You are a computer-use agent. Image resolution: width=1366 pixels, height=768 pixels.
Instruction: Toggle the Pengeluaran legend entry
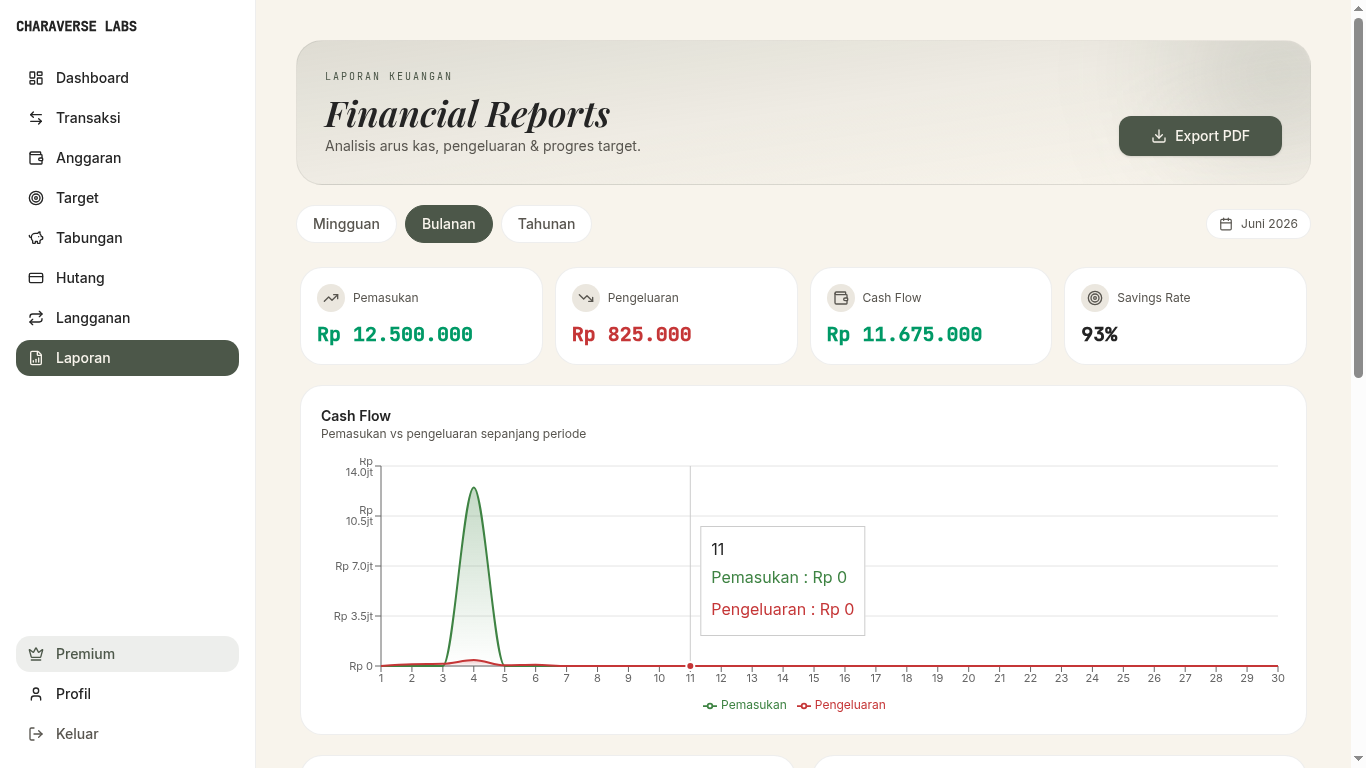click(x=841, y=705)
